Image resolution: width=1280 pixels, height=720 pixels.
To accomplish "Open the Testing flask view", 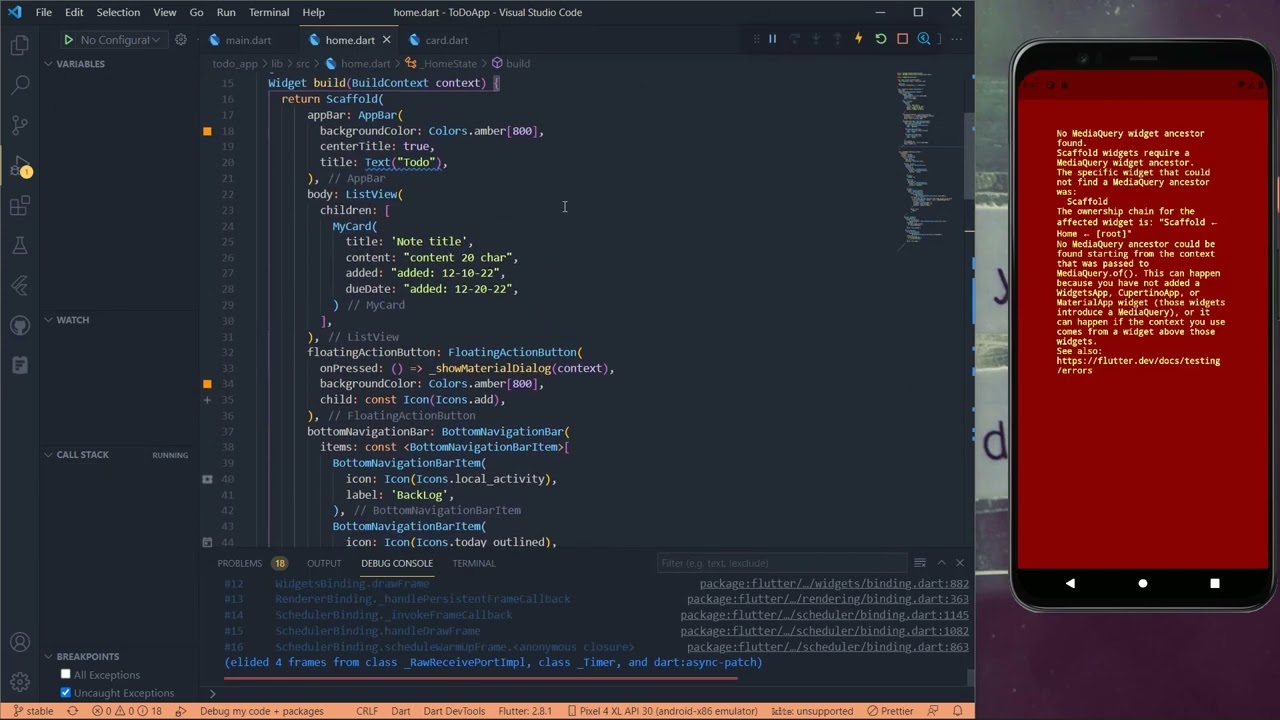I will coord(20,246).
